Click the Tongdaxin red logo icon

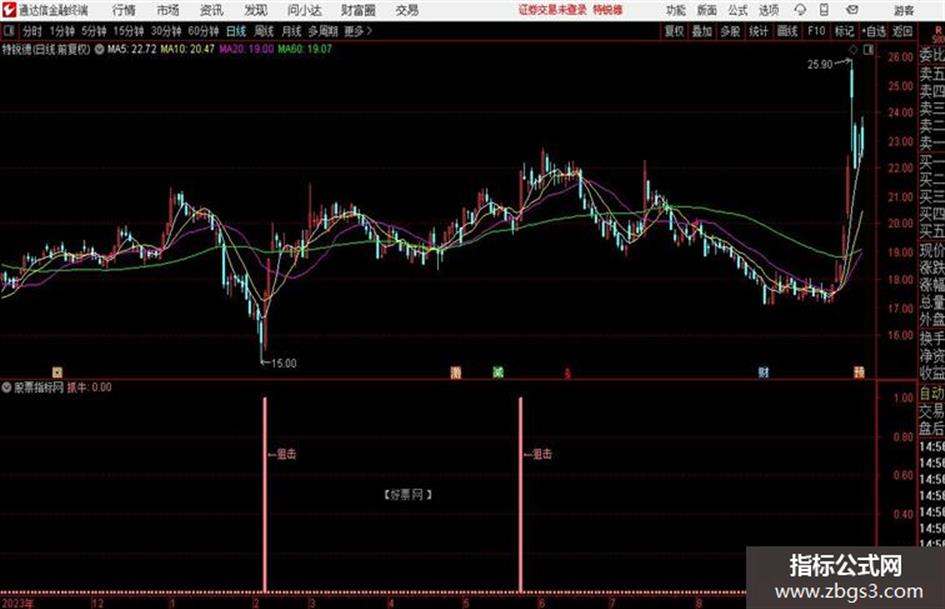(9, 10)
